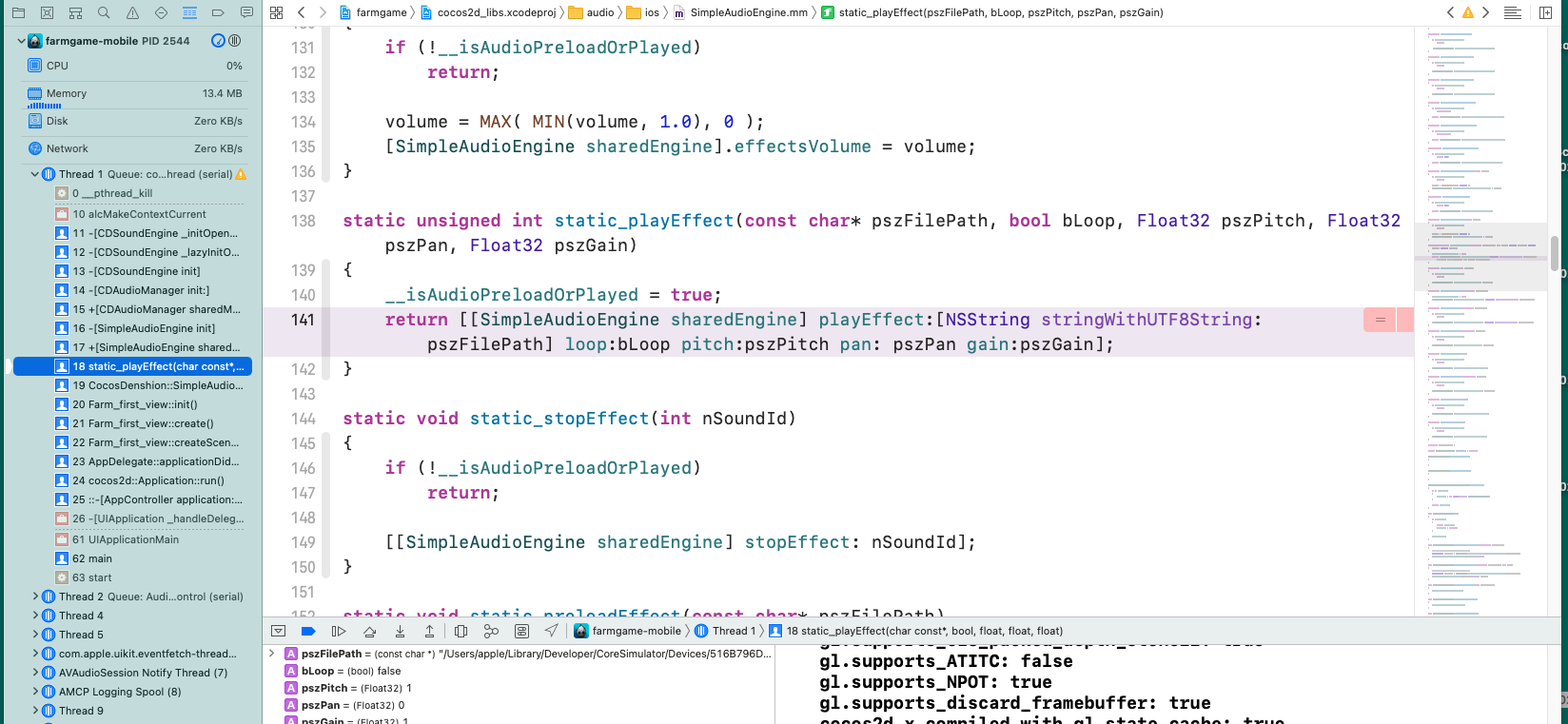Expand the pszFilePath variable
Viewport: 1568px width, 724px height.
click(x=272, y=654)
